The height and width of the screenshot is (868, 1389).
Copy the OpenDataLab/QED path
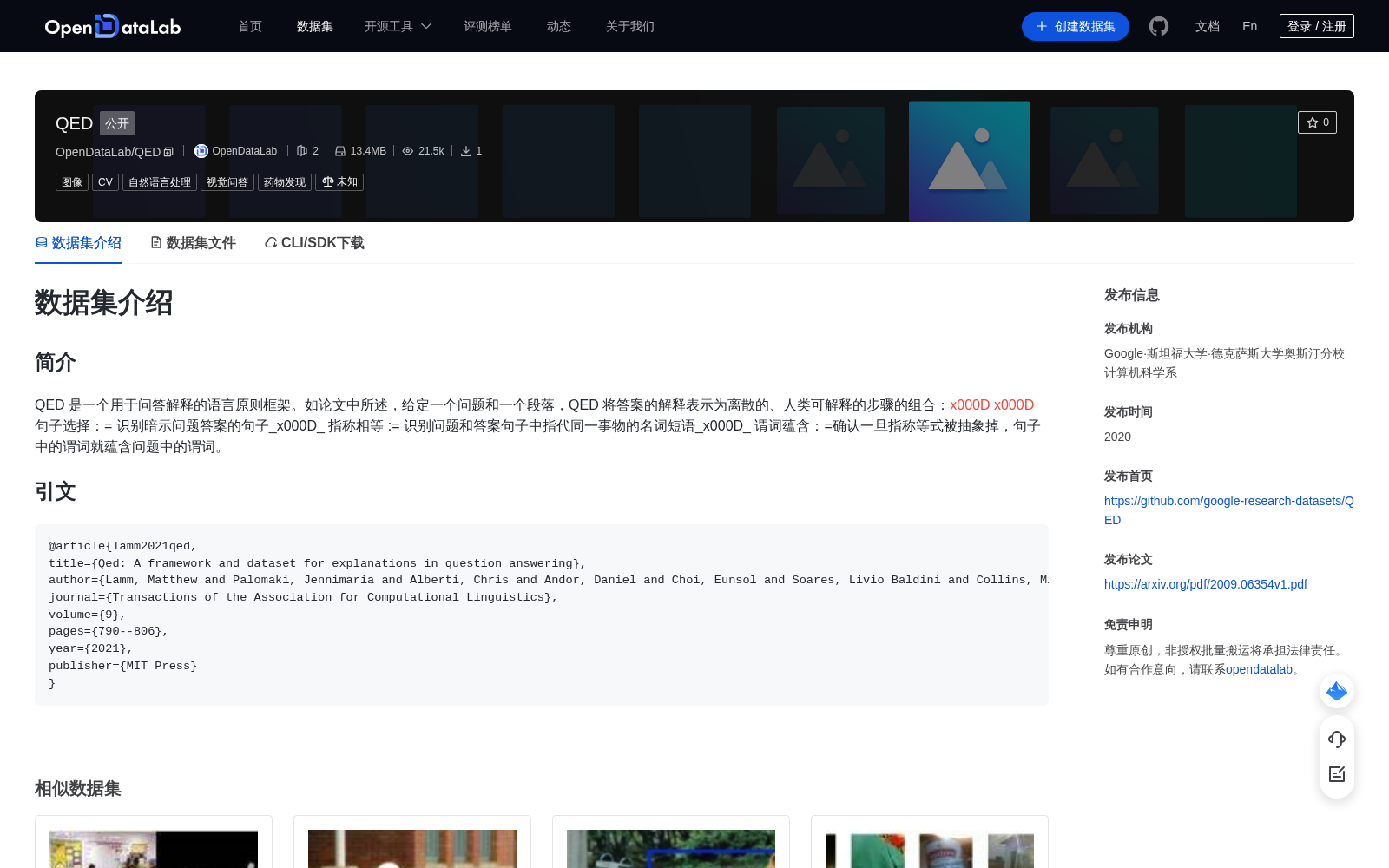tap(168, 152)
